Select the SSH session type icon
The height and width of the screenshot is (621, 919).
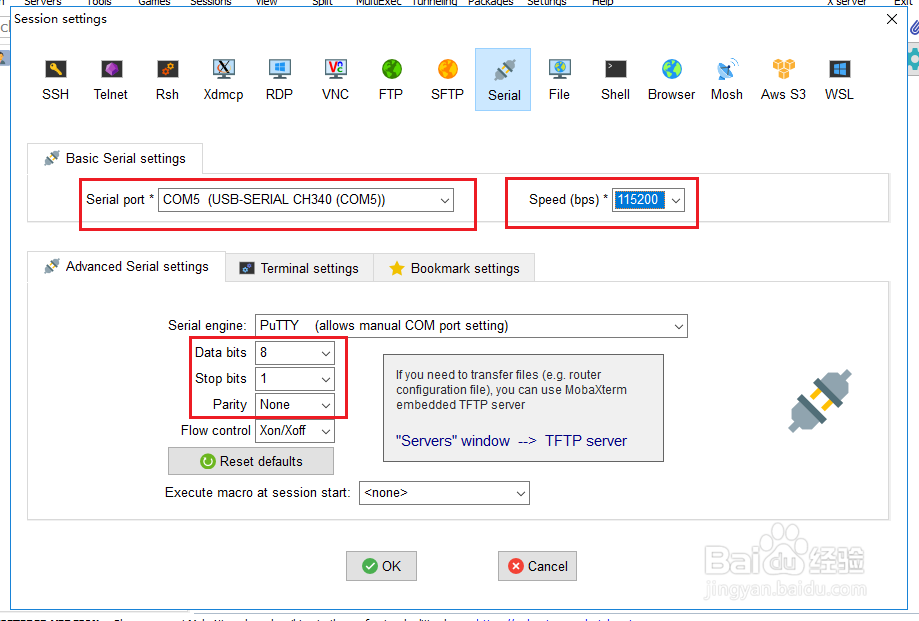click(56, 80)
